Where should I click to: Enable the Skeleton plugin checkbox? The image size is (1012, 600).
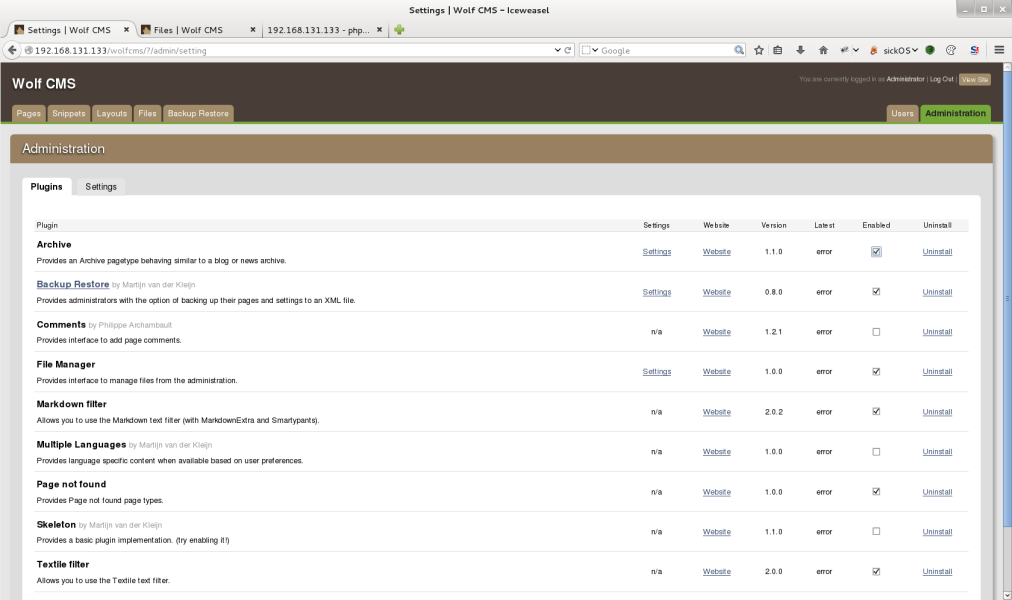(x=876, y=532)
